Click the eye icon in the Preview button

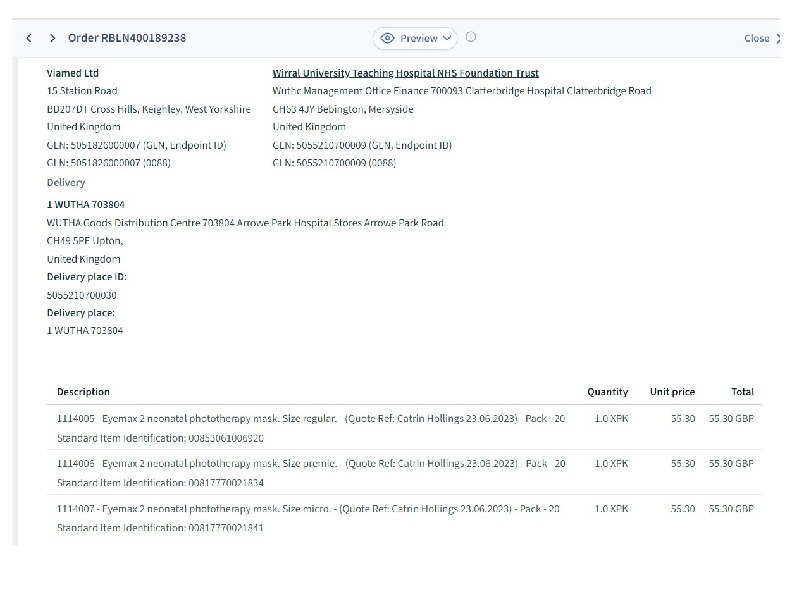point(388,38)
